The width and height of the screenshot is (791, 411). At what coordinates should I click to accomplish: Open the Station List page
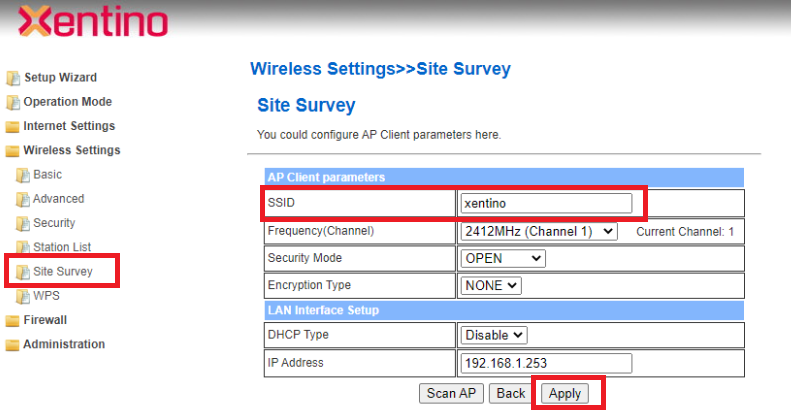(x=62, y=247)
